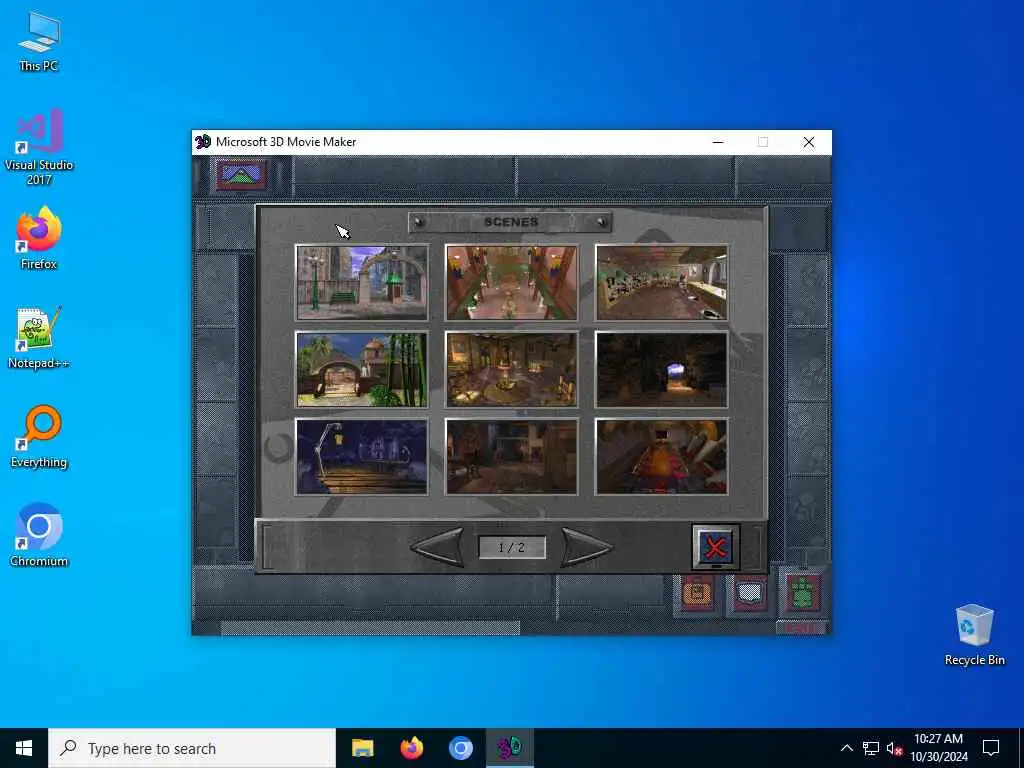The height and width of the screenshot is (768, 1024).
Task: Click the 1 / 2 page indicator
Action: pyautogui.click(x=512, y=547)
